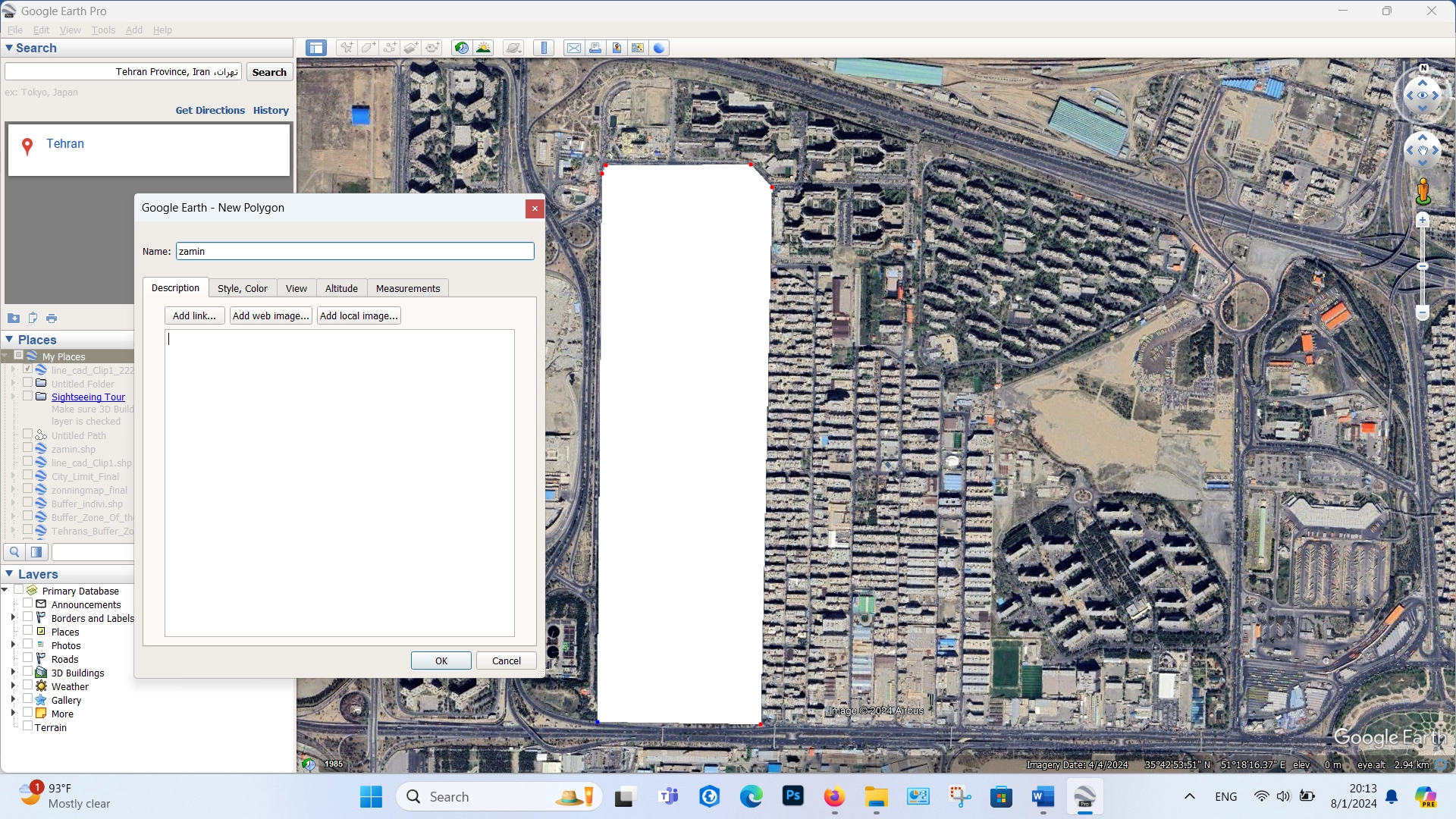Click the Add Placemark toolbar icon
1456x819 pixels.
click(x=347, y=48)
